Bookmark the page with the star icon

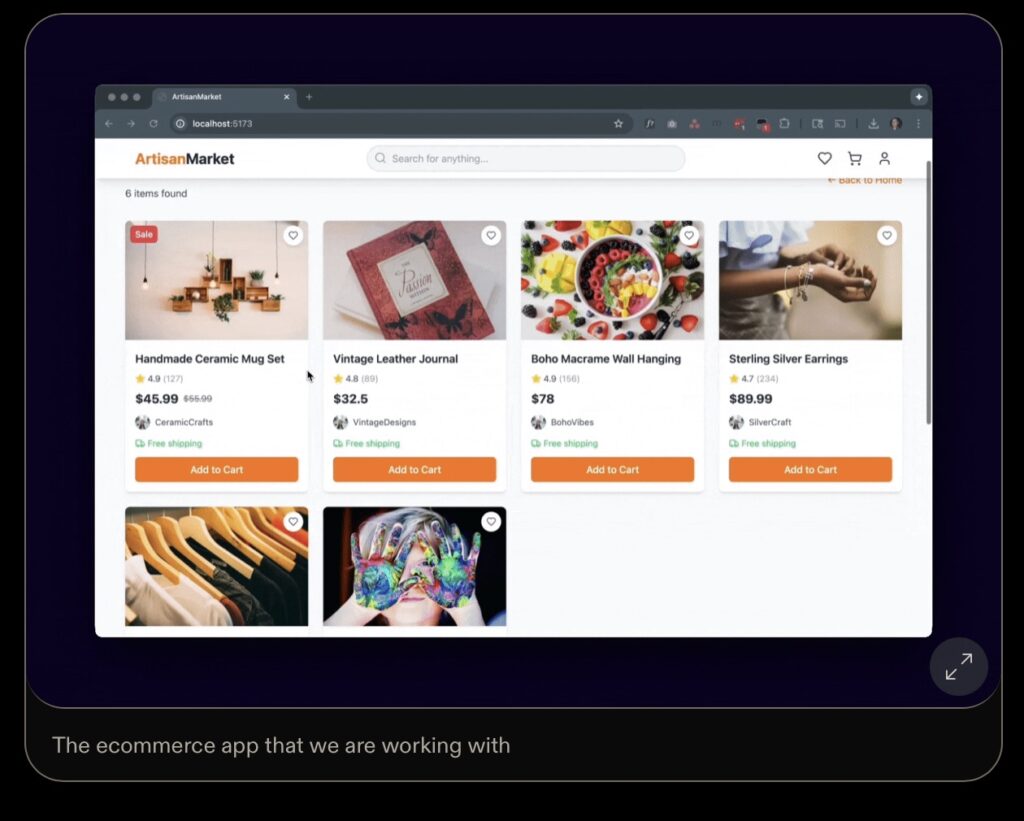(618, 123)
